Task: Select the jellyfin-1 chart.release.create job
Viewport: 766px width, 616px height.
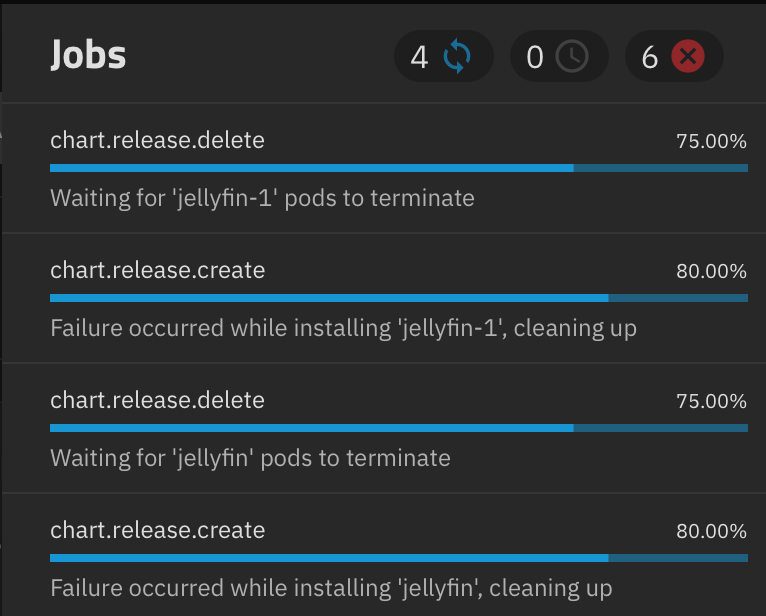Action: (384, 298)
